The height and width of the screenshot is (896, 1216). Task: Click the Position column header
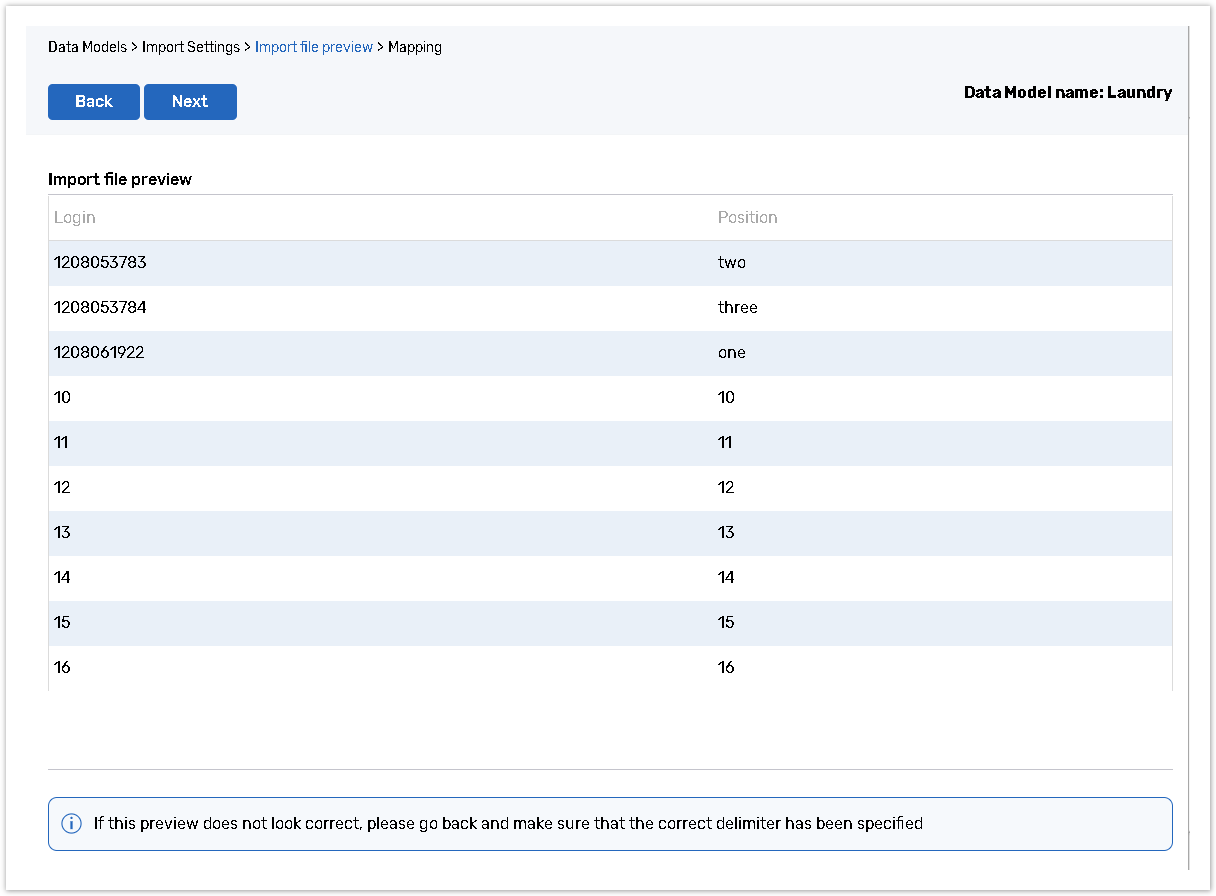(x=747, y=218)
